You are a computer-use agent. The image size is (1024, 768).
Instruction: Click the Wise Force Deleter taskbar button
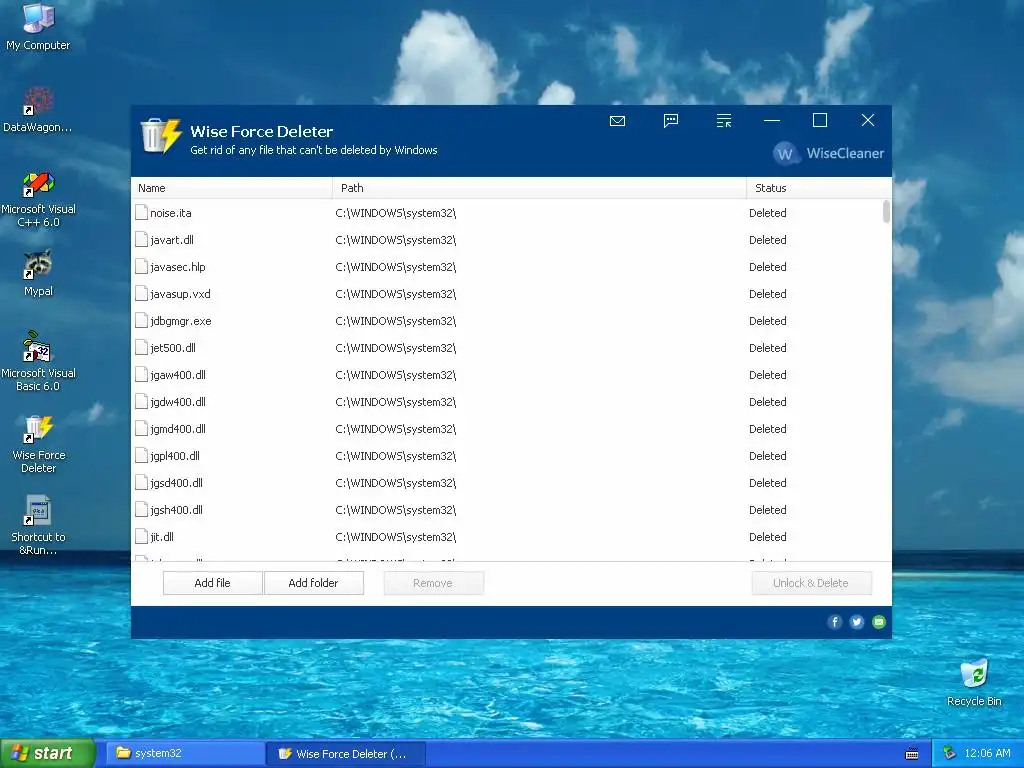tap(346, 754)
